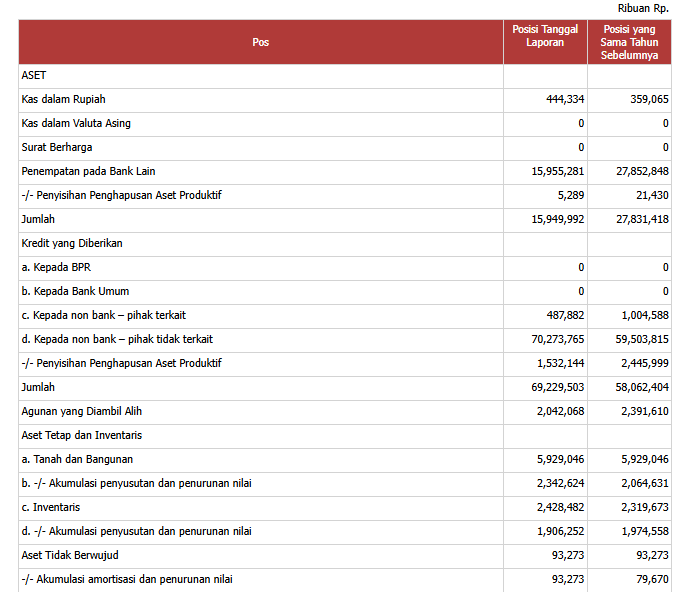
Task: Select 'c. Kepada non bank – pihak terkait'
Action: [104, 315]
